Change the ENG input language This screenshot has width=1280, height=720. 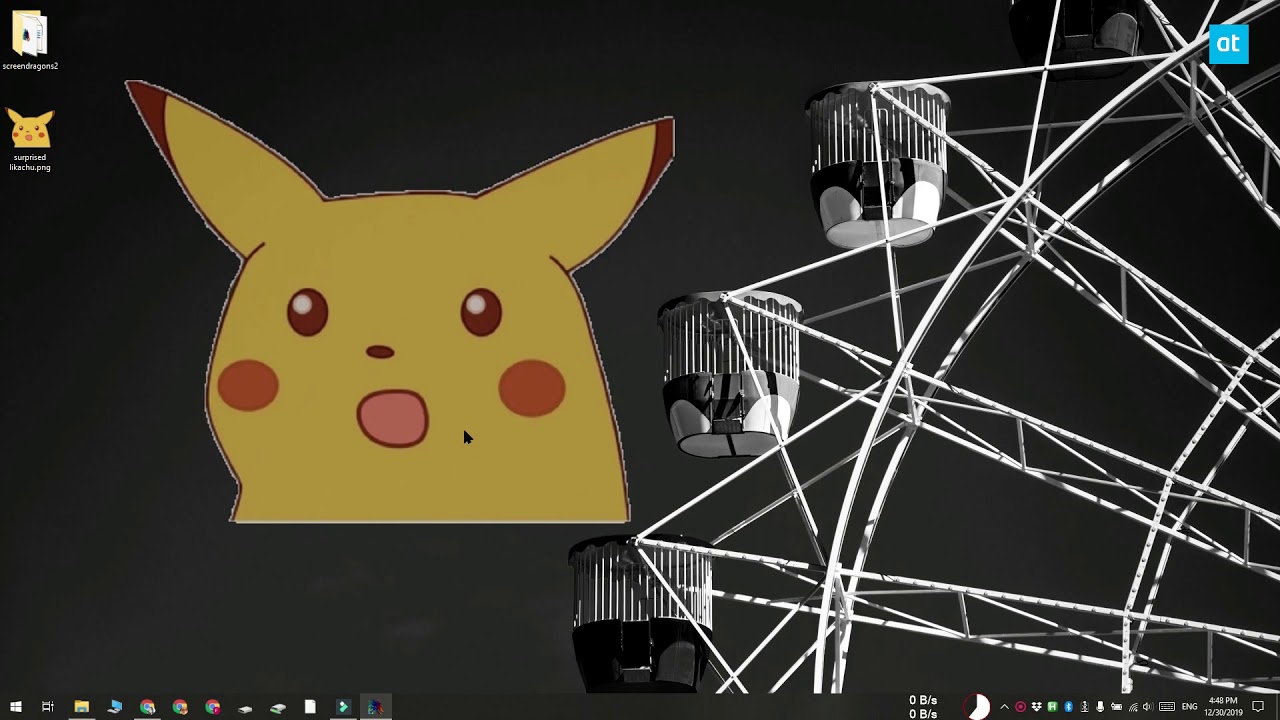[1189, 707]
